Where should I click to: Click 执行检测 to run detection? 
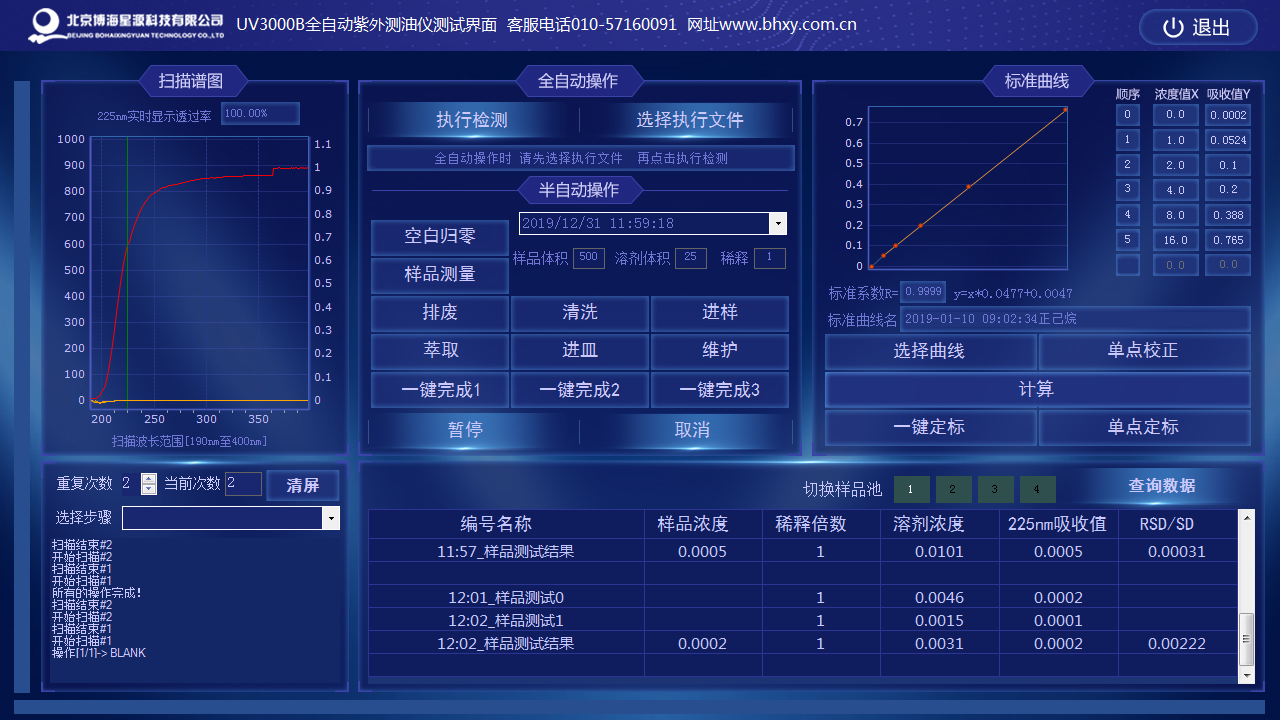[472, 120]
